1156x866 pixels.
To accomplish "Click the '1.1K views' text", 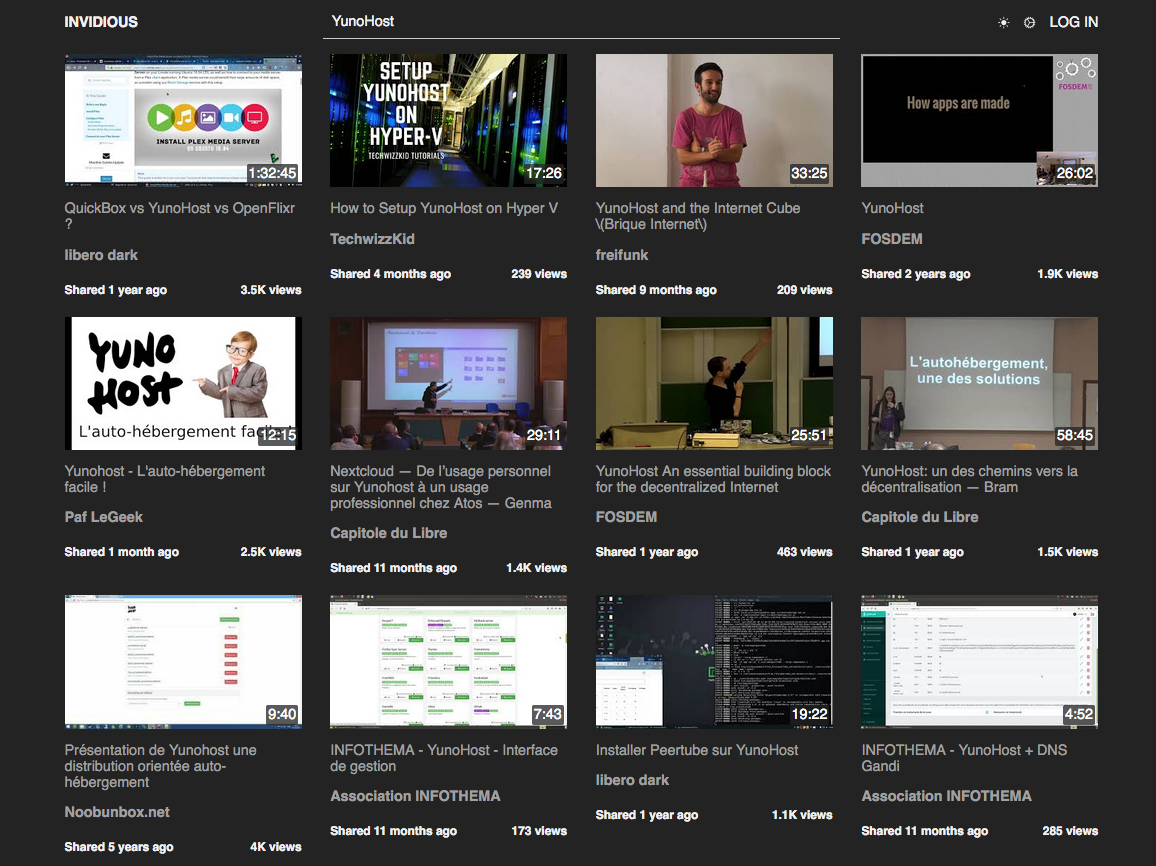I will point(802,815).
